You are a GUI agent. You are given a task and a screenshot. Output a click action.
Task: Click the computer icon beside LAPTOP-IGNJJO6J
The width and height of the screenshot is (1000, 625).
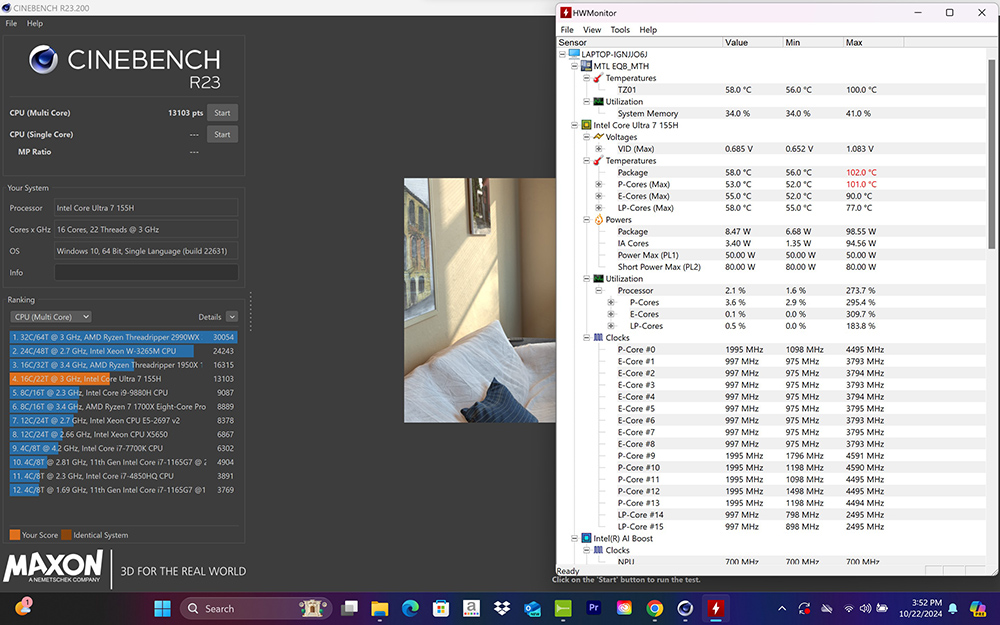(x=574, y=54)
